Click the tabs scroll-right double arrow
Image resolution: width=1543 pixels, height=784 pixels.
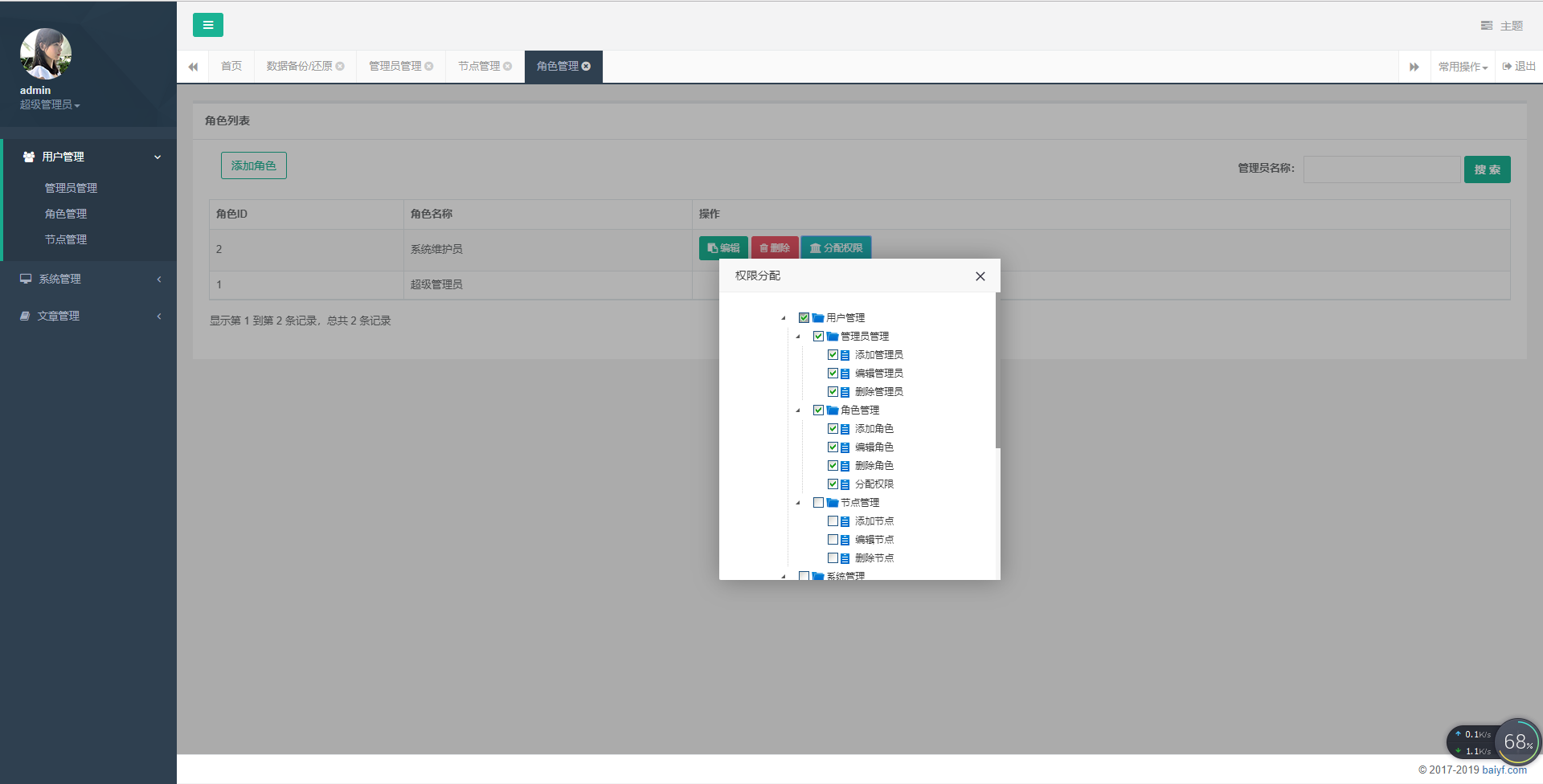(1414, 67)
